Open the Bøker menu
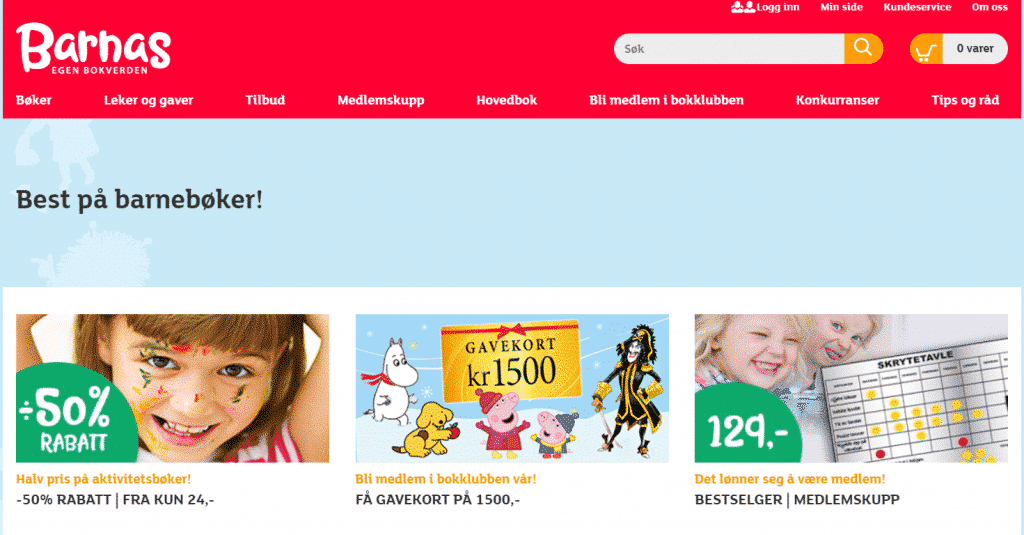The image size is (1024, 535). pyautogui.click(x=34, y=100)
